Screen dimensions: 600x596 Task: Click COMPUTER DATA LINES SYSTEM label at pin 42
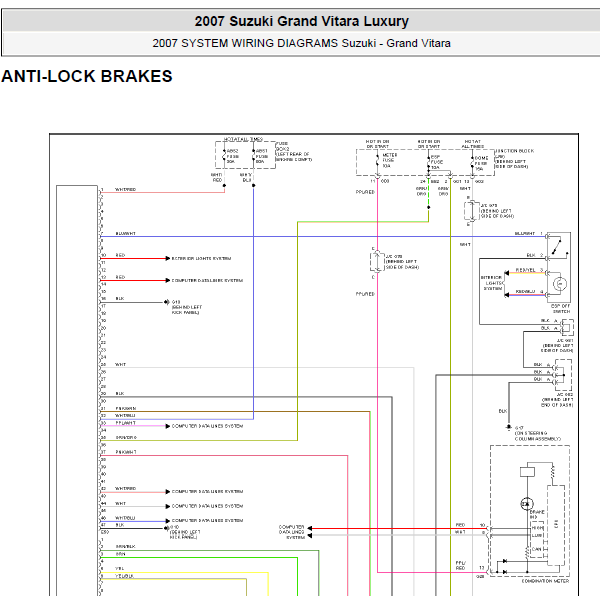coord(207,492)
